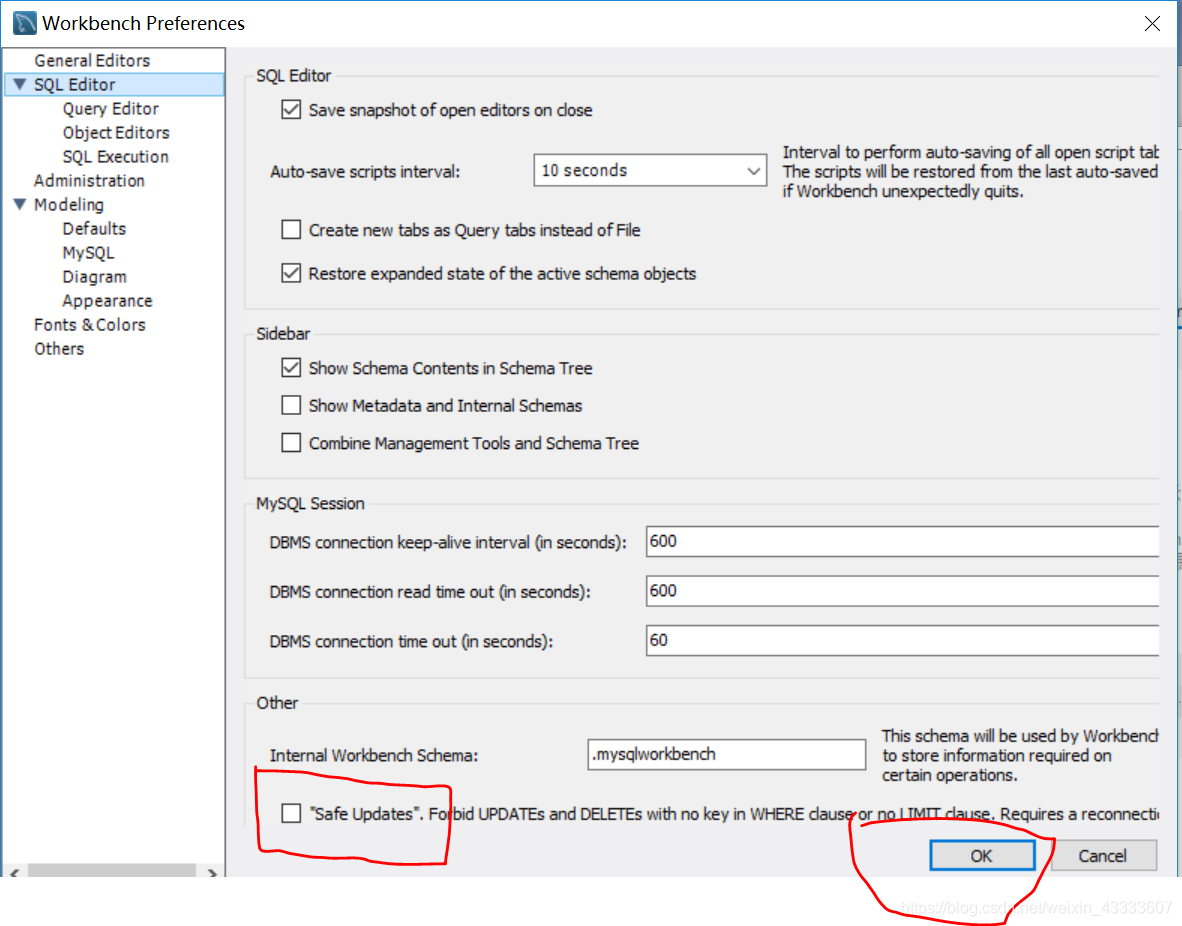Image resolution: width=1182 pixels, height=926 pixels.
Task: Click the Cancel button
Action: pos(1103,856)
